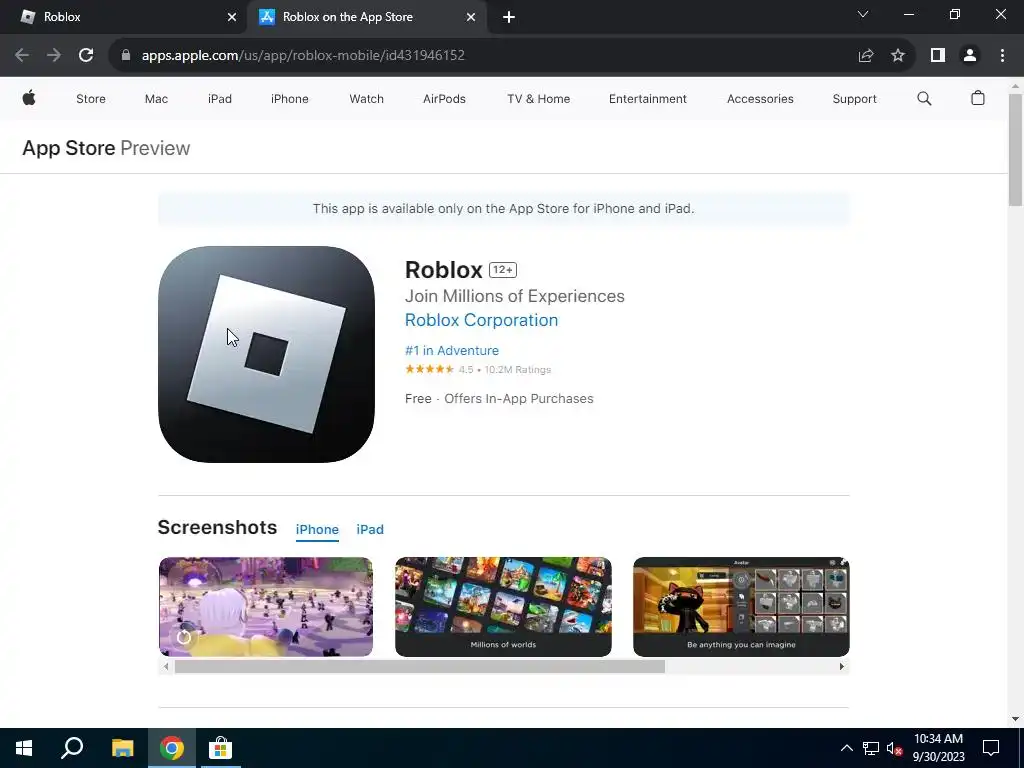1024x768 pixels.
Task: Click Chrome icon in taskbar
Action: 172,748
